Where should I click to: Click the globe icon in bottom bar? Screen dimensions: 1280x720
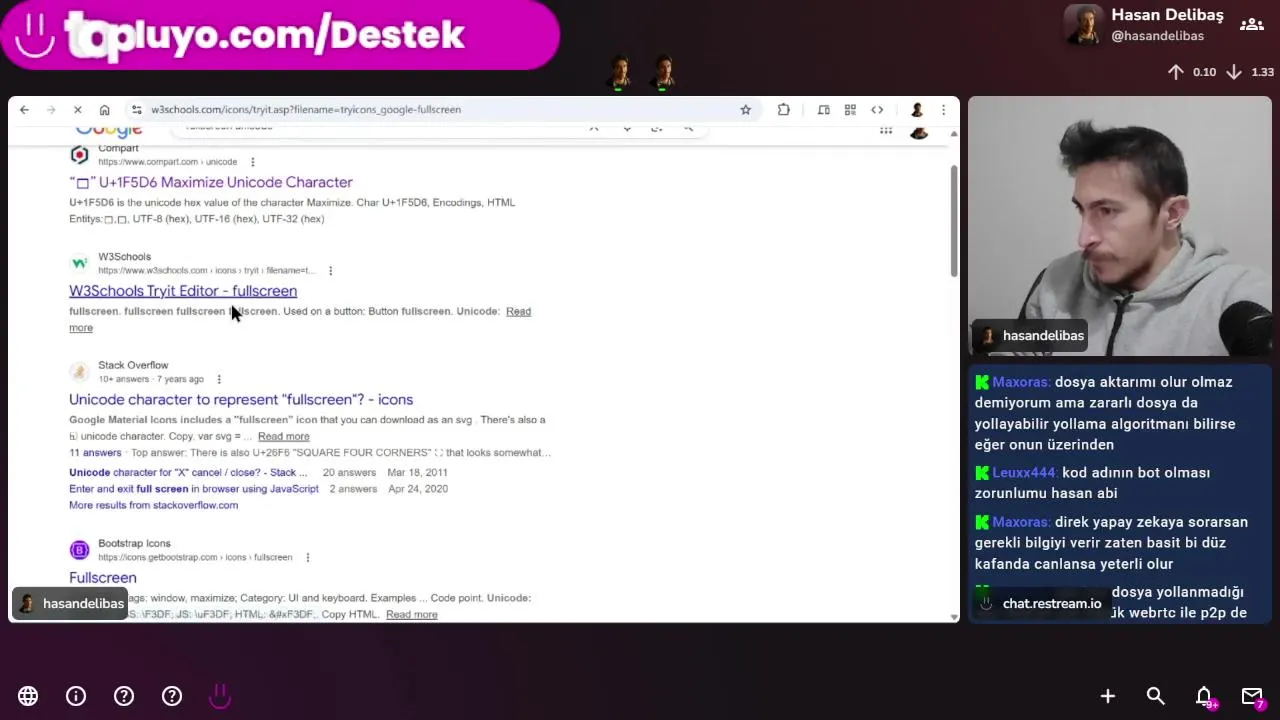click(x=28, y=696)
